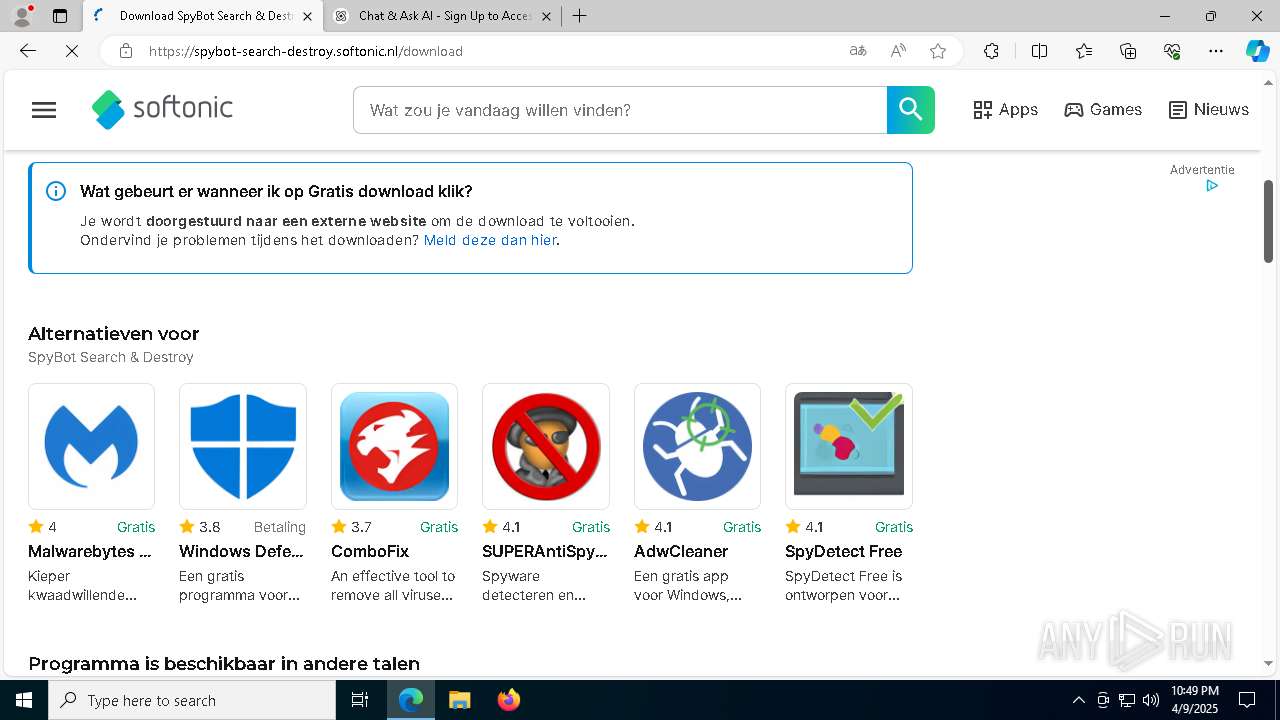Click the ComboFix title link
Image resolution: width=1280 pixels, height=720 pixels.
pos(370,551)
